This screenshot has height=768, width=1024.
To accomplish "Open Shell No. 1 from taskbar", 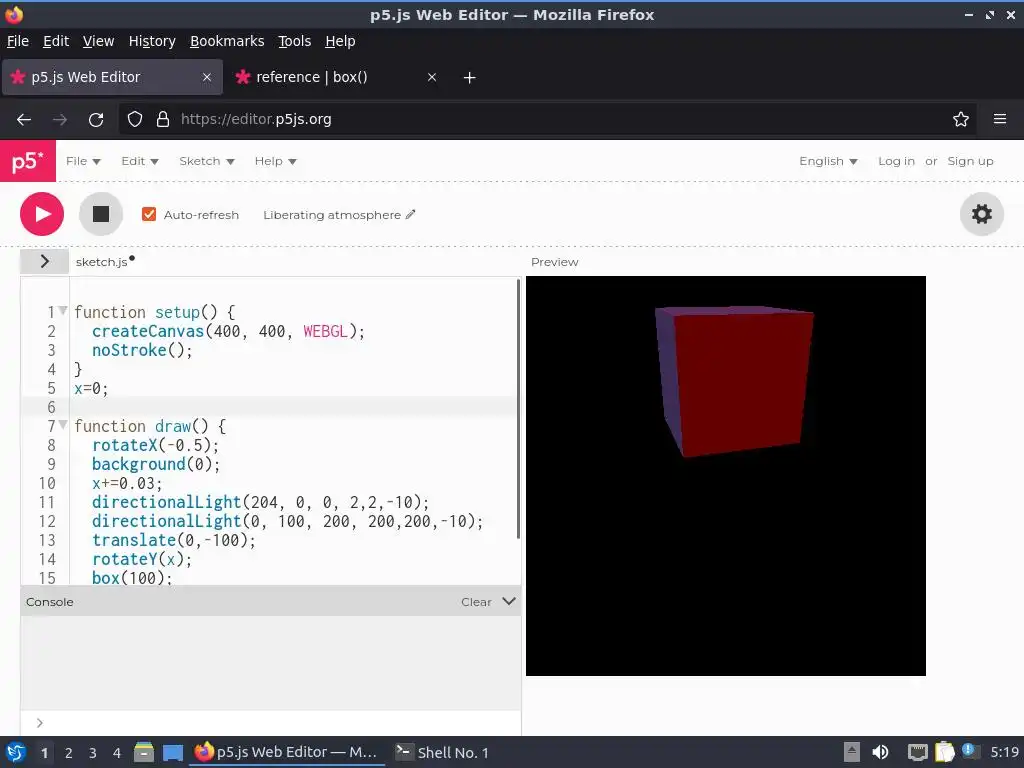I will (443, 752).
